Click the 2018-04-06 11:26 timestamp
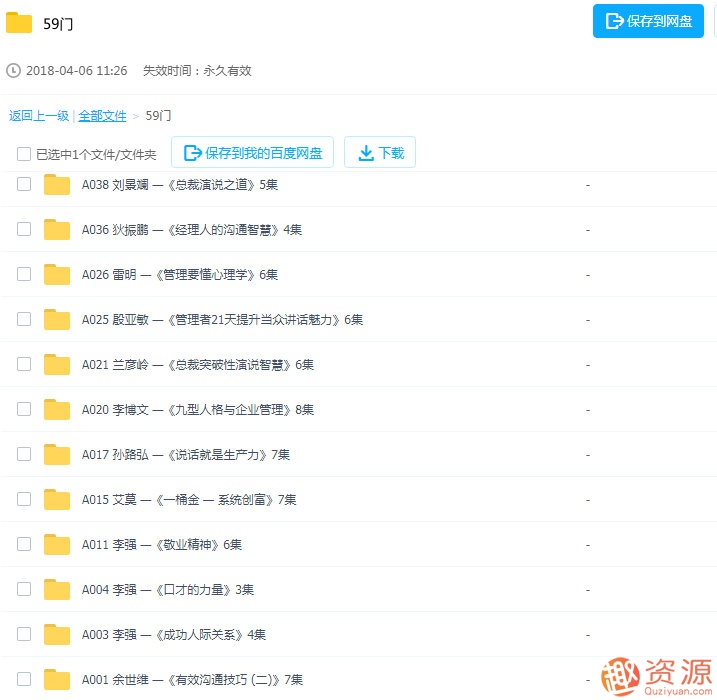717x700 pixels. point(76,71)
